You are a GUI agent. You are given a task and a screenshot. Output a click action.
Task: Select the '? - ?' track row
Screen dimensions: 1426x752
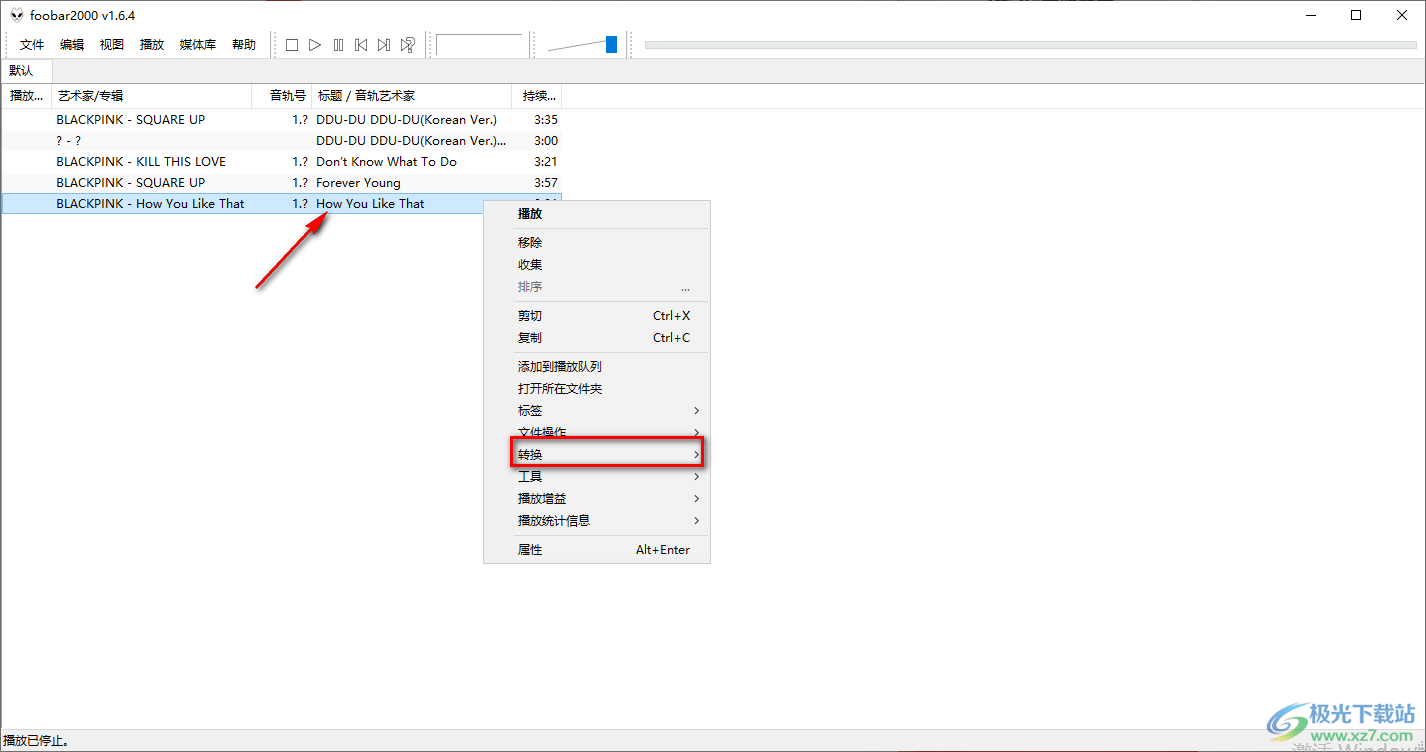coord(281,141)
